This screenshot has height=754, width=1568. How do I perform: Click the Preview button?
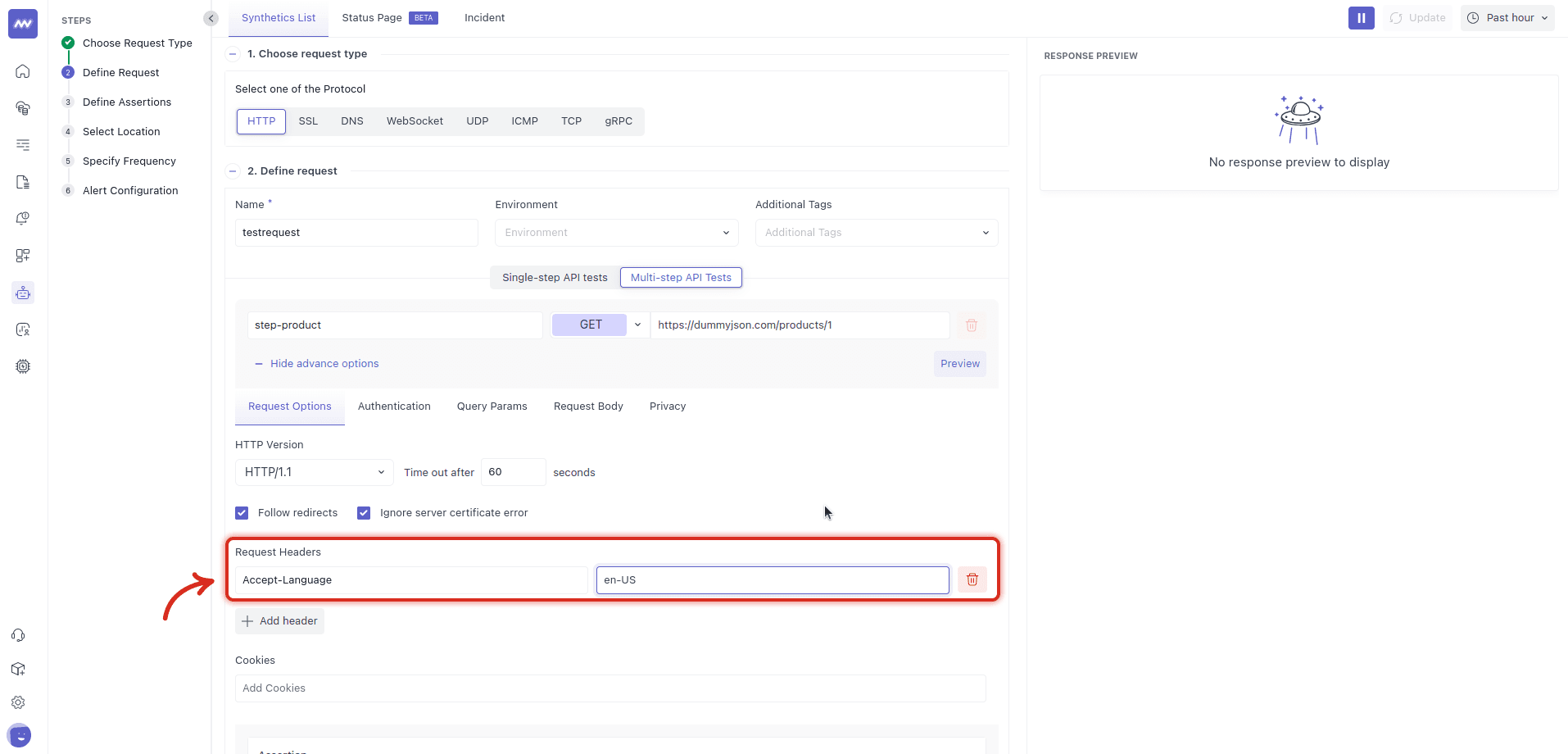click(959, 364)
